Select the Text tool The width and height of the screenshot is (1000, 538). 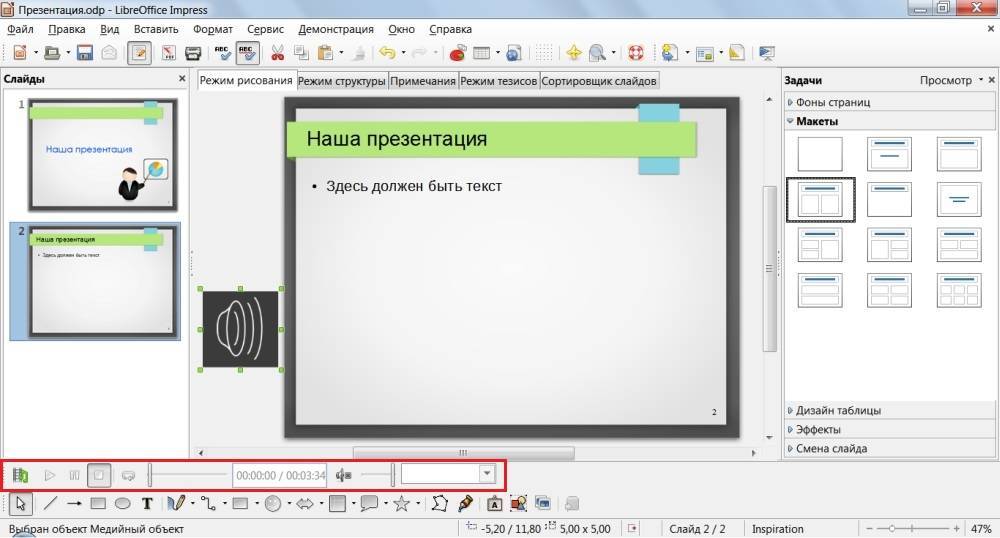pyautogui.click(x=147, y=504)
